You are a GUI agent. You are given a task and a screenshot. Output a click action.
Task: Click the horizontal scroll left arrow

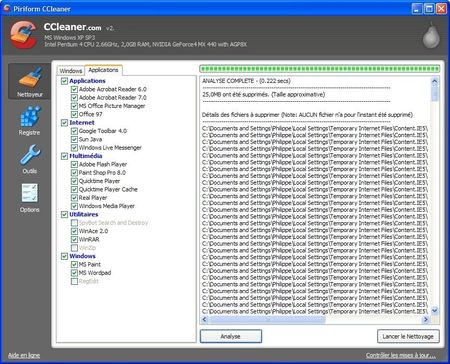tap(205, 319)
